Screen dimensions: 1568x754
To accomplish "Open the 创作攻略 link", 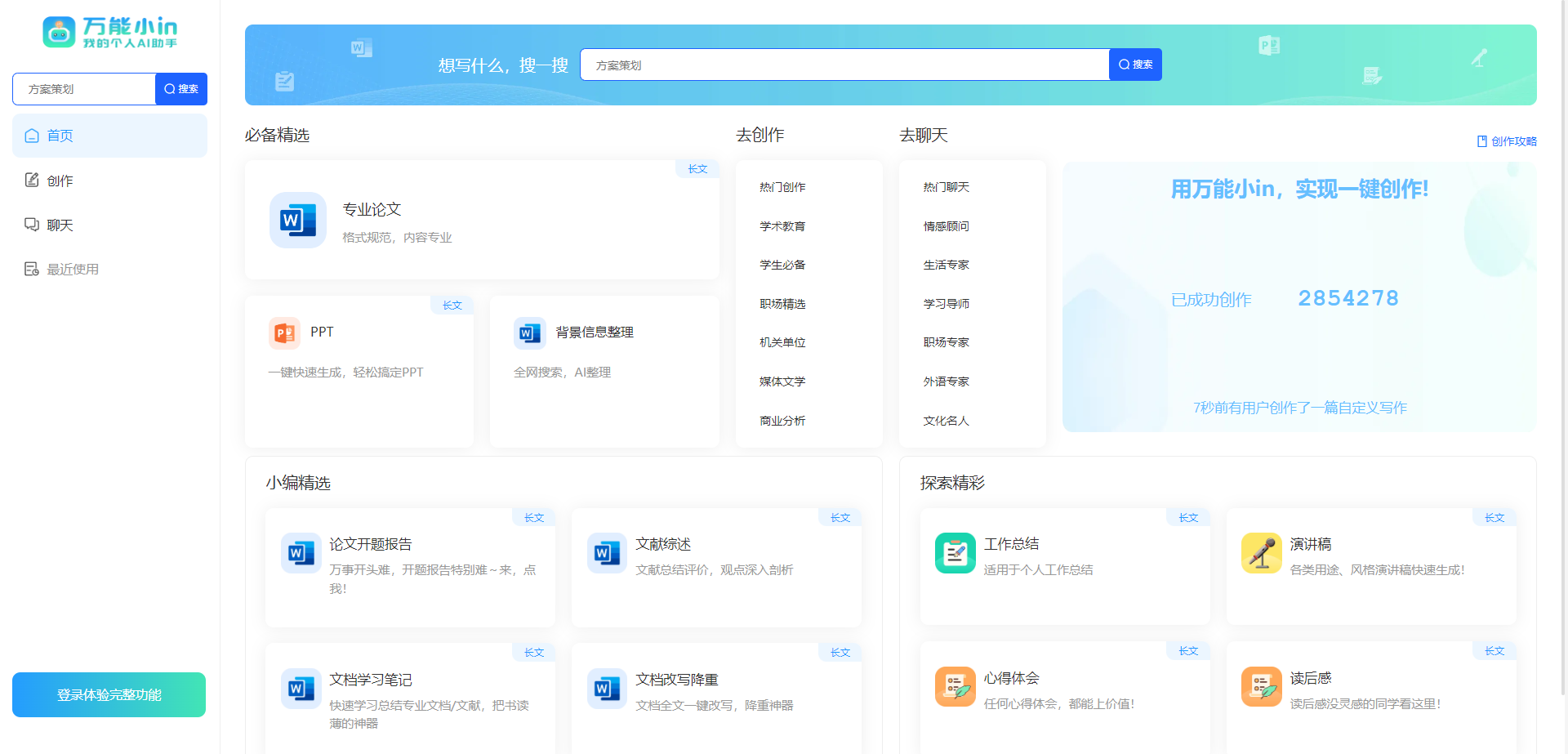I will pos(1507,141).
